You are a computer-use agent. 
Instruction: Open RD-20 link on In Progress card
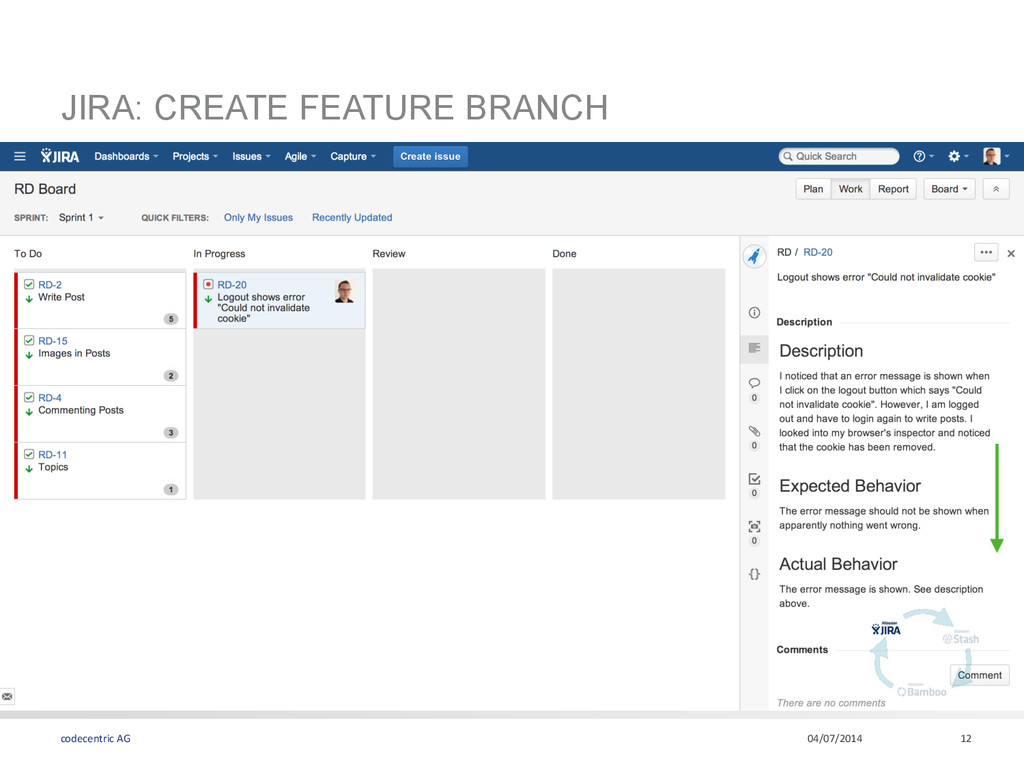pos(232,285)
